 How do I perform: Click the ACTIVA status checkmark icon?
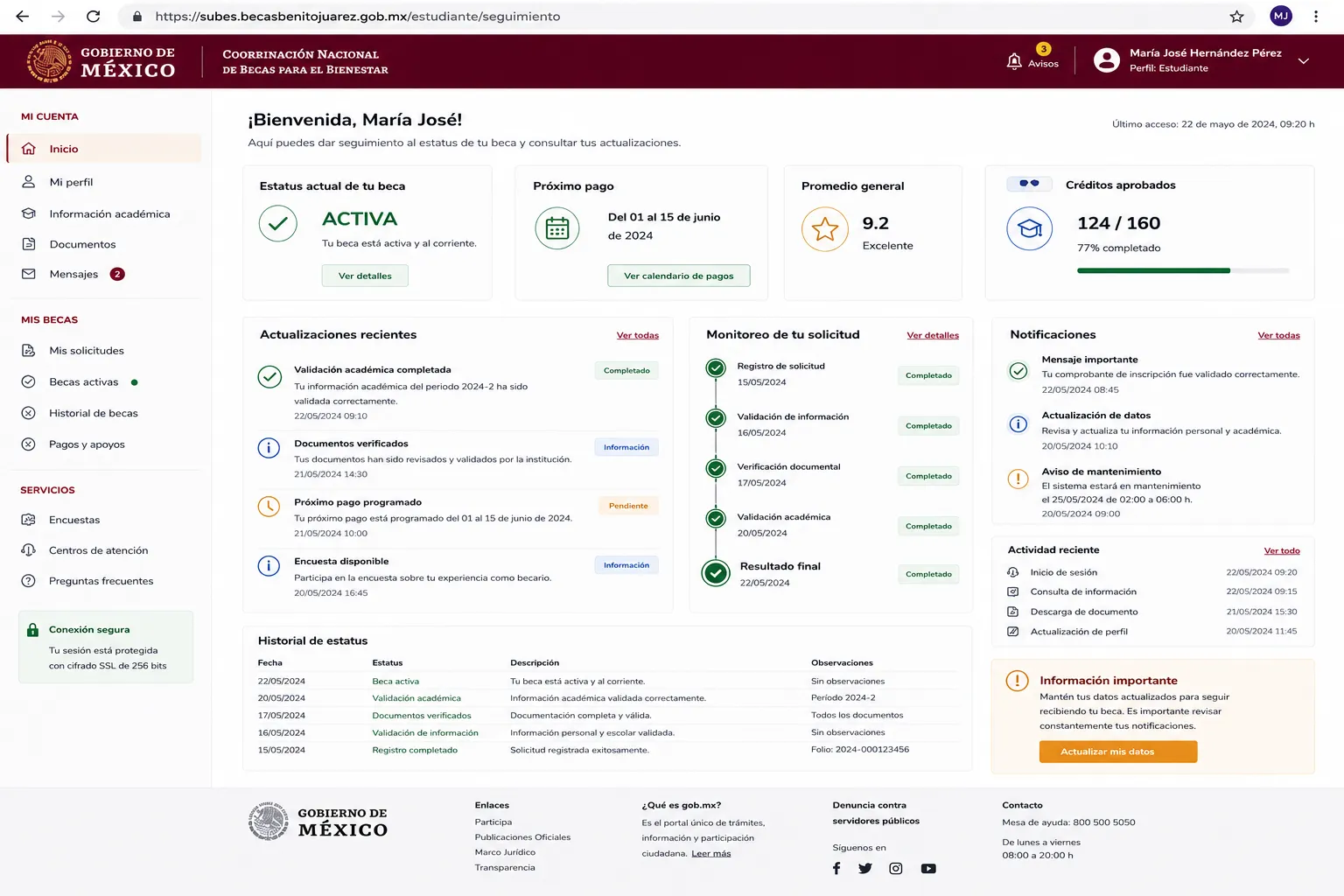278,223
